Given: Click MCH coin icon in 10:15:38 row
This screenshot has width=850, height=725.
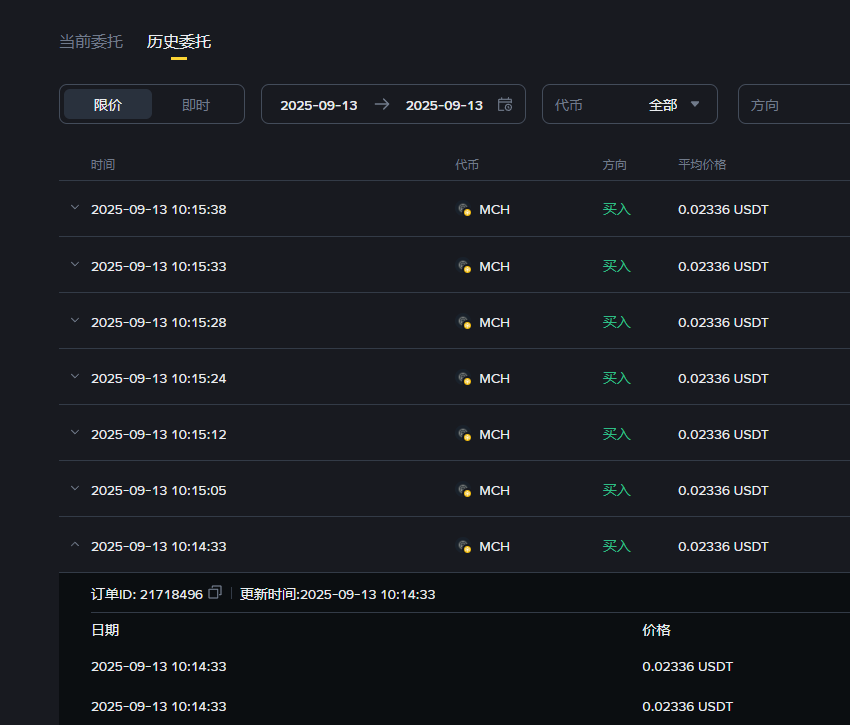Looking at the screenshot, I should pyautogui.click(x=465, y=209).
